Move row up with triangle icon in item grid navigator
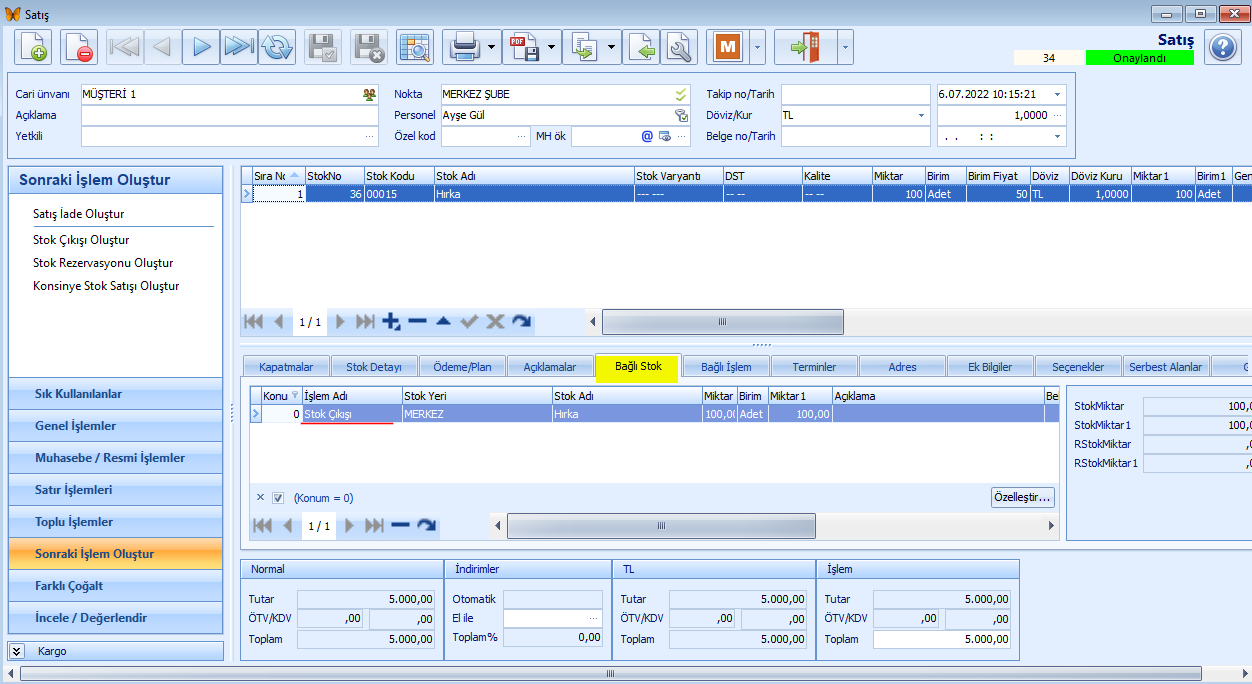The height and width of the screenshot is (684, 1252). (443, 321)
